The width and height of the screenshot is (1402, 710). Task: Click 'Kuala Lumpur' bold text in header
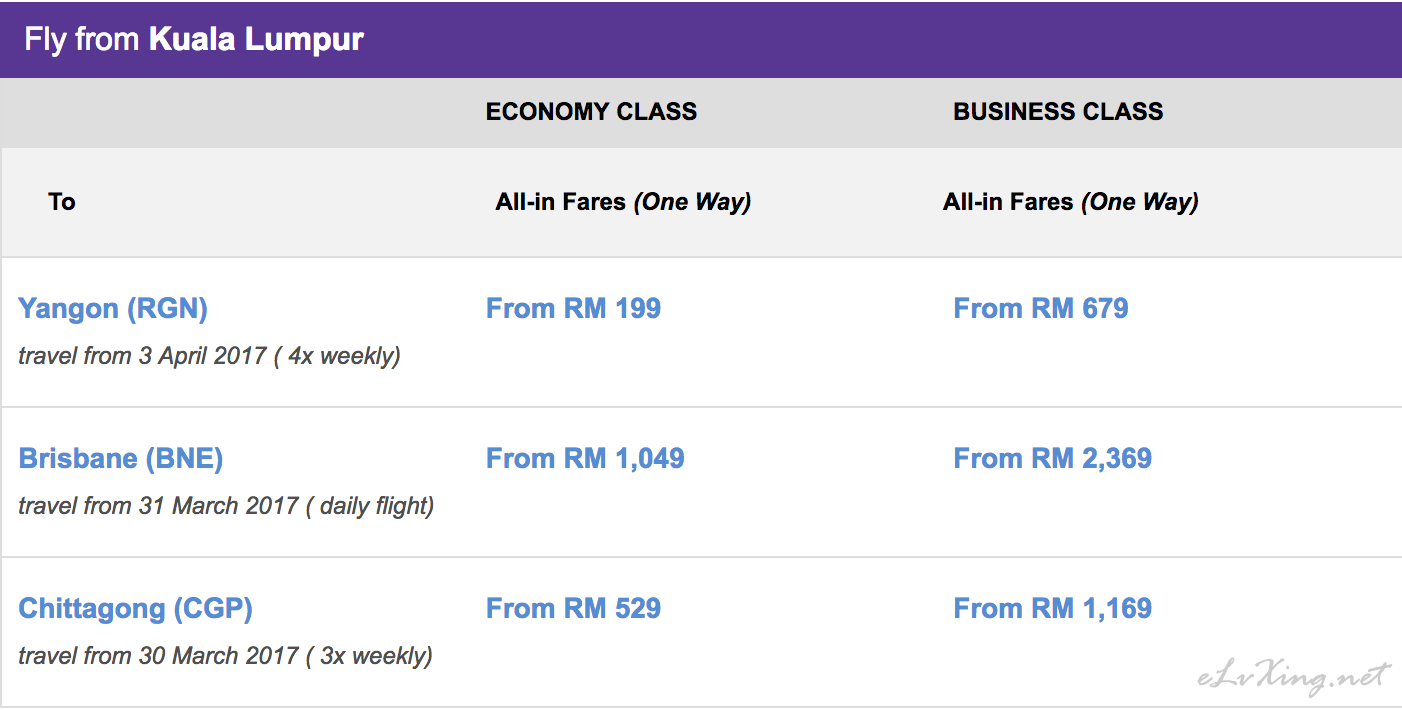tap(257, 39)
